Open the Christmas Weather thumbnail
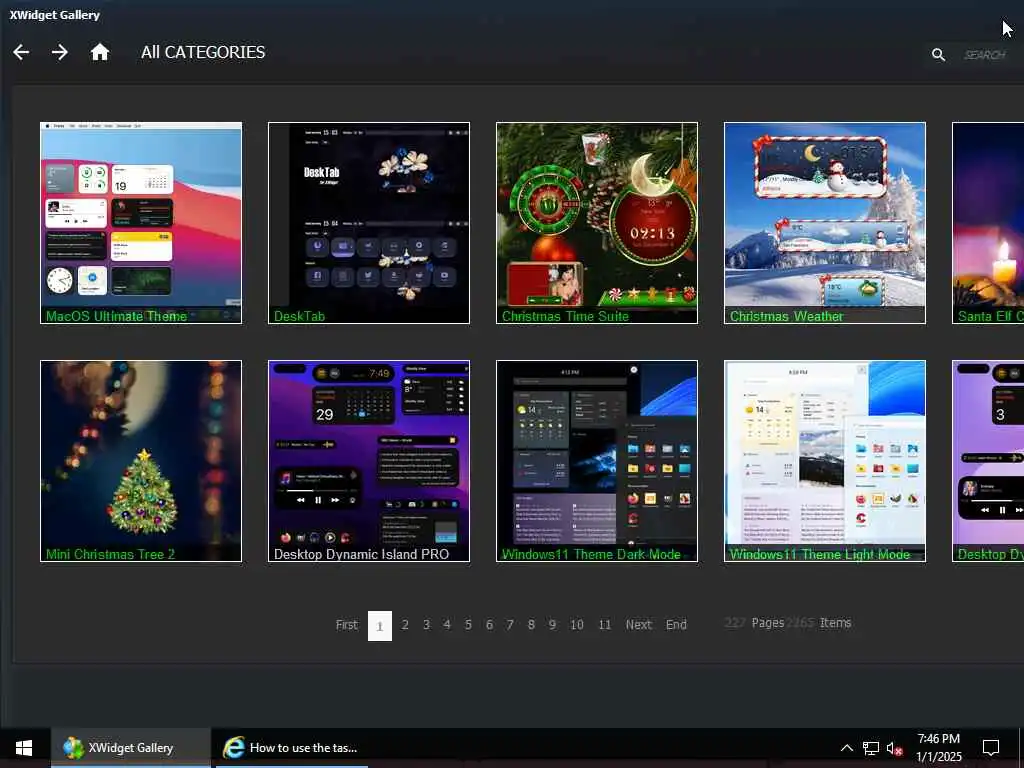 click(825, 223)
